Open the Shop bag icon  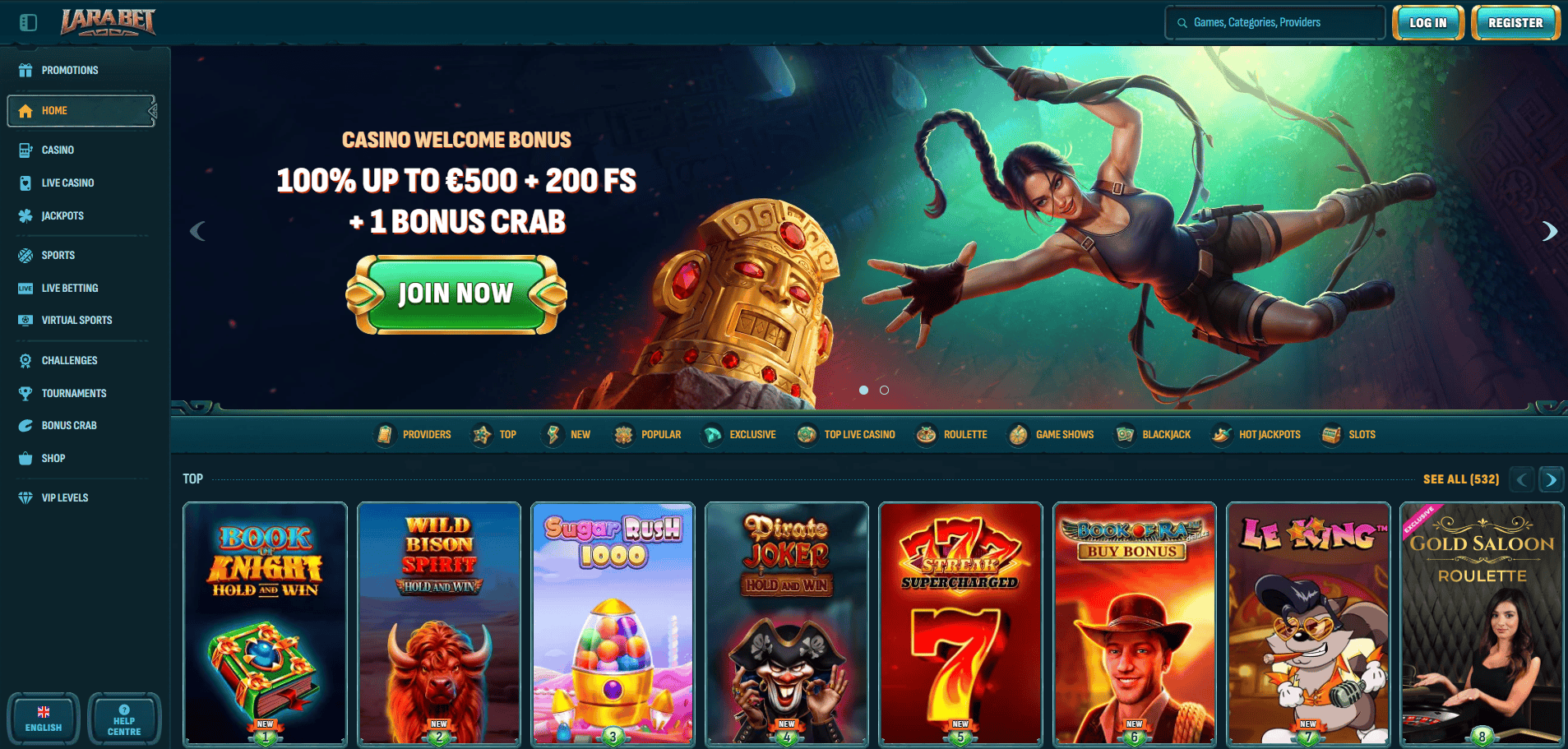[x=25, y=458]
